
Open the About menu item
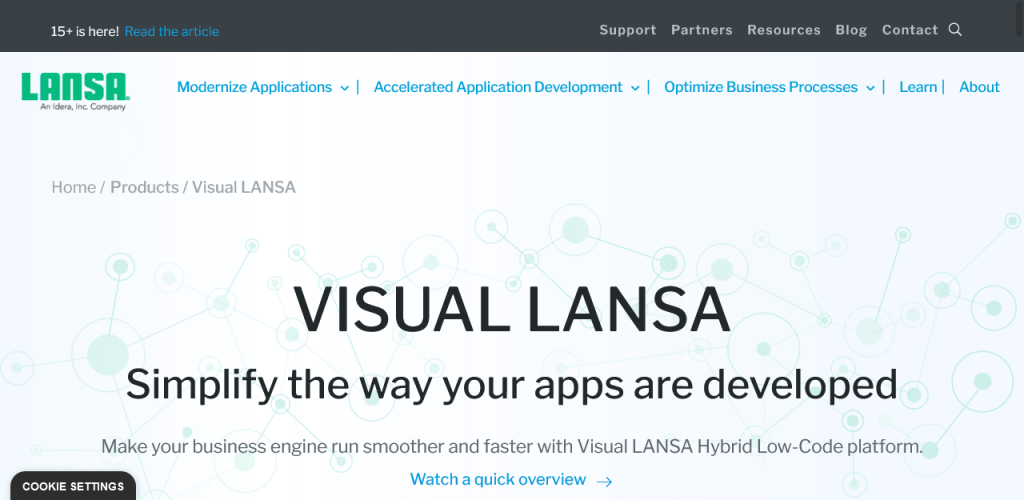[979, 87]
